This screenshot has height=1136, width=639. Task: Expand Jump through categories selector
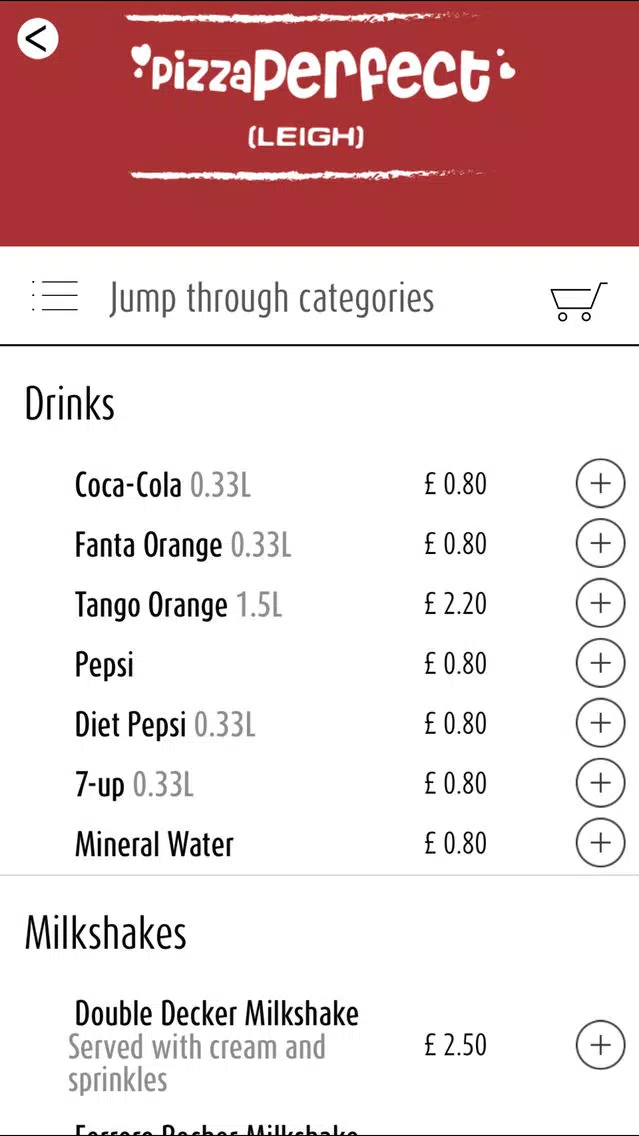[272, 298]
